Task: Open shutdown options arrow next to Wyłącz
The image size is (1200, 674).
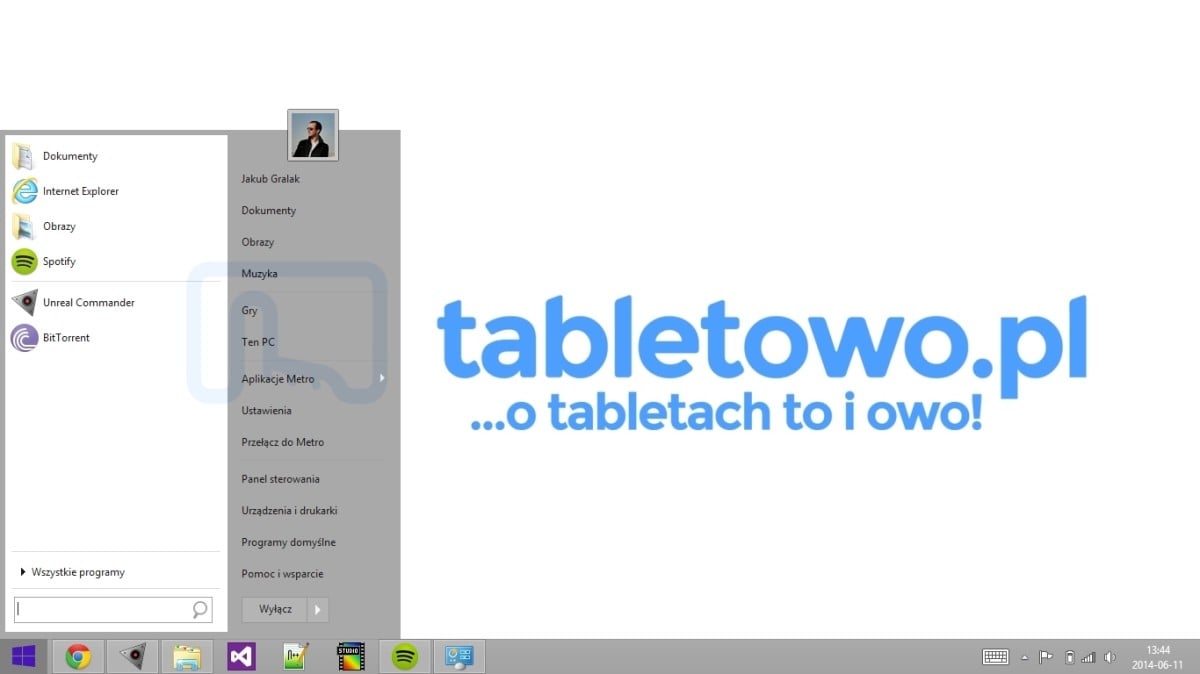Action: click(x=318, y=609)
